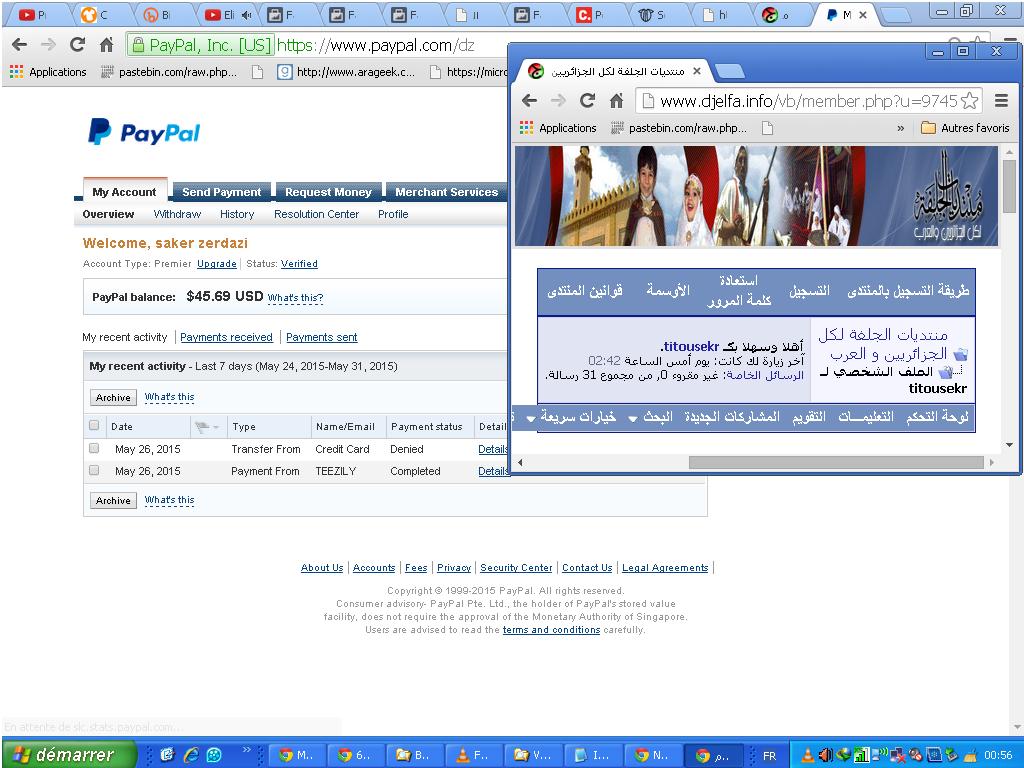1024x768 pixels.
Task: Open the titousekr welcome username link
Action: 691,346
